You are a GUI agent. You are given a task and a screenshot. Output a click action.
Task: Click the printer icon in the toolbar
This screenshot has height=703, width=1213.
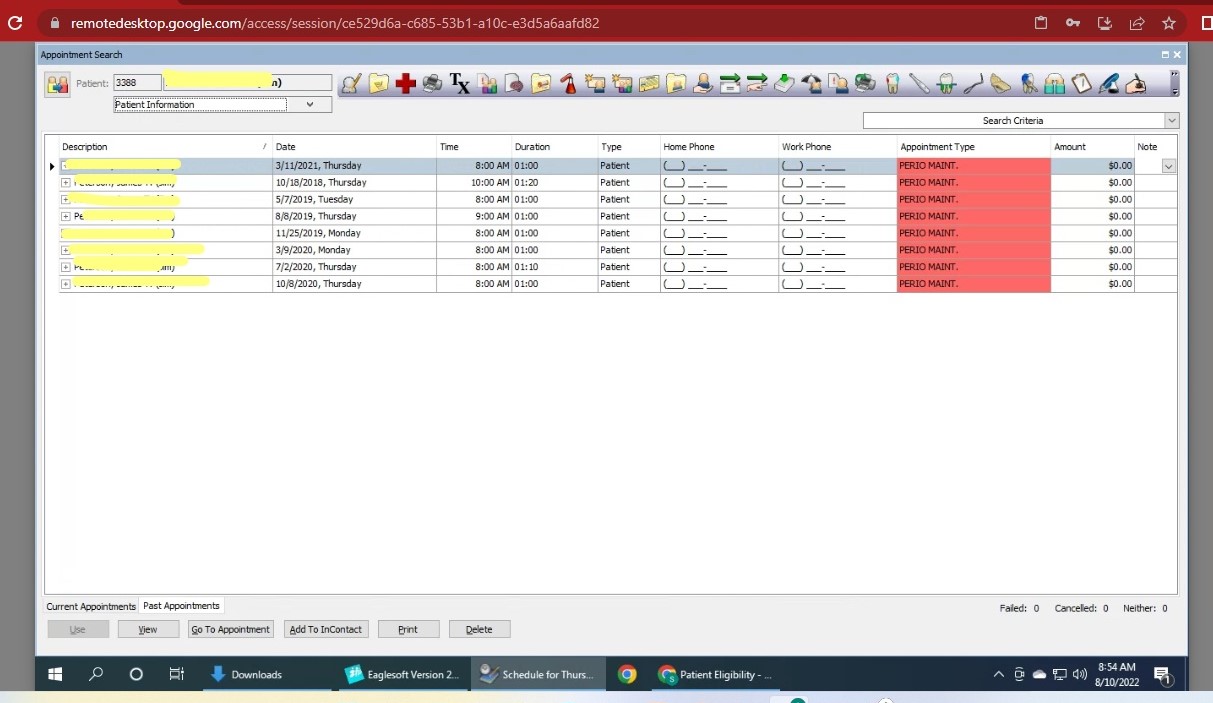[x=432, y=84]
